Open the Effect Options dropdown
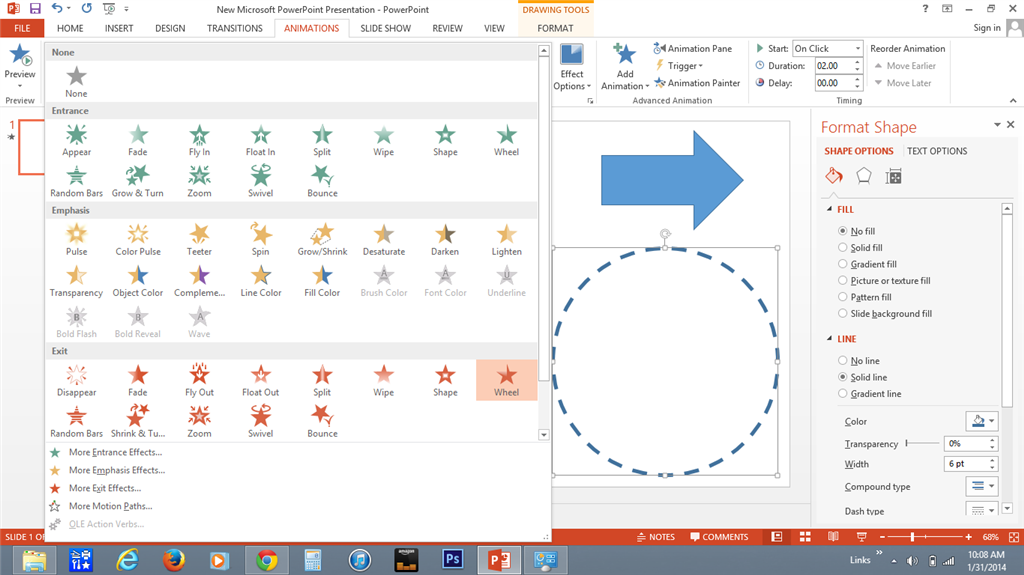This screenshot has width=1024, height=575. (x=571, y=67)
